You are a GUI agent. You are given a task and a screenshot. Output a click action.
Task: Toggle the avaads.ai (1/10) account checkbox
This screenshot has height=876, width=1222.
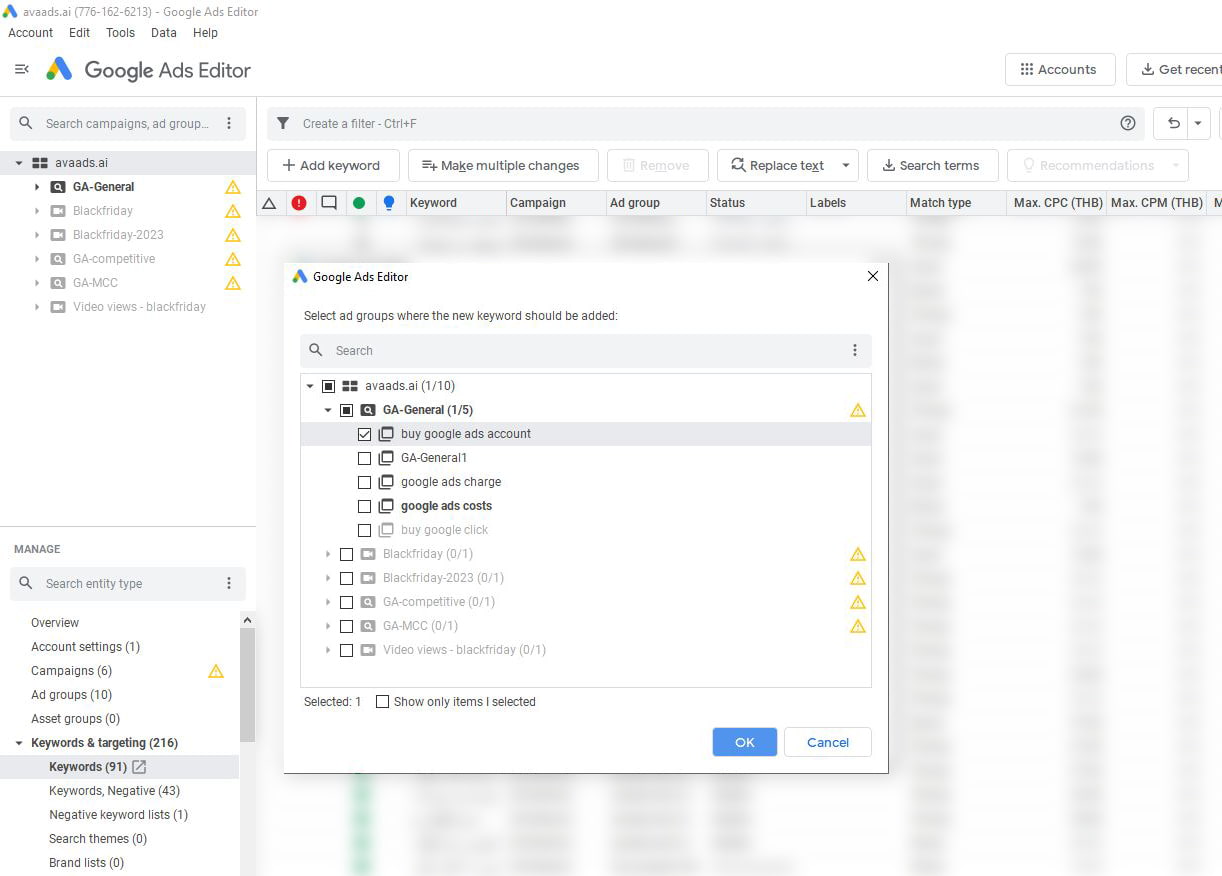[328, 386]
